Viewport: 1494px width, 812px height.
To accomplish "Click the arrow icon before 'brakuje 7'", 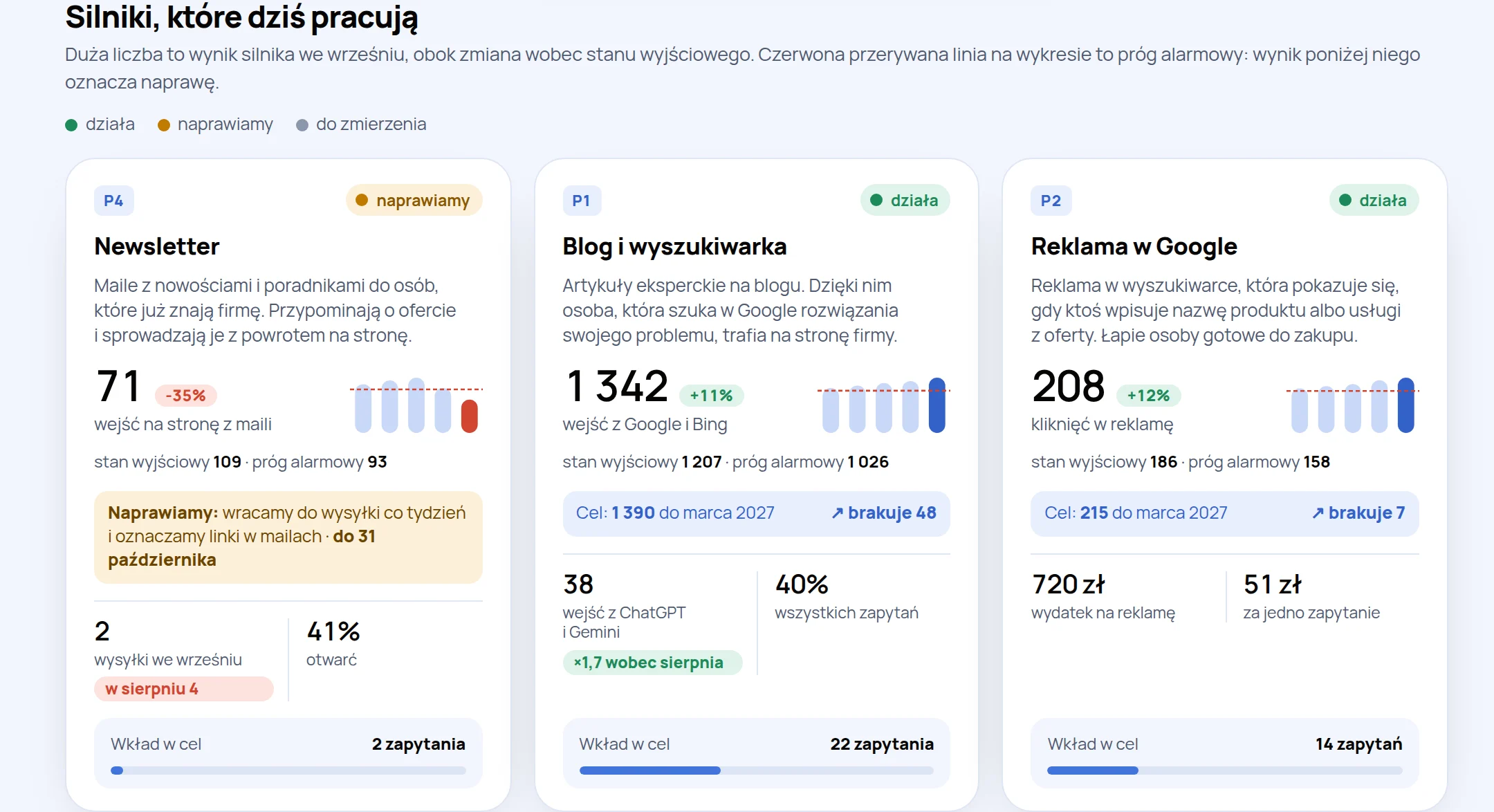I will (1318, 513).
